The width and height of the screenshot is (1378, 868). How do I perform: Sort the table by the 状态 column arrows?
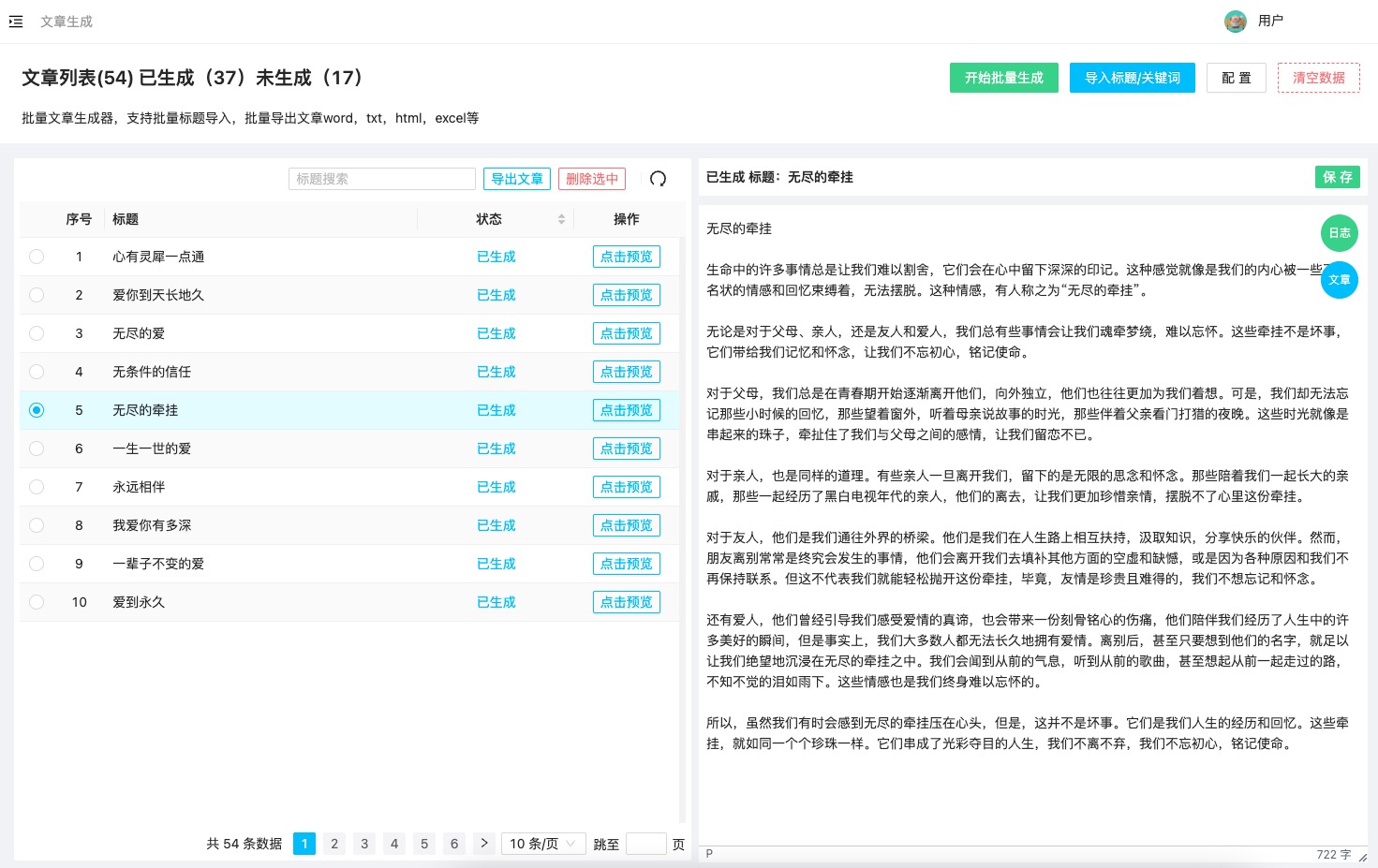point(561,219)
